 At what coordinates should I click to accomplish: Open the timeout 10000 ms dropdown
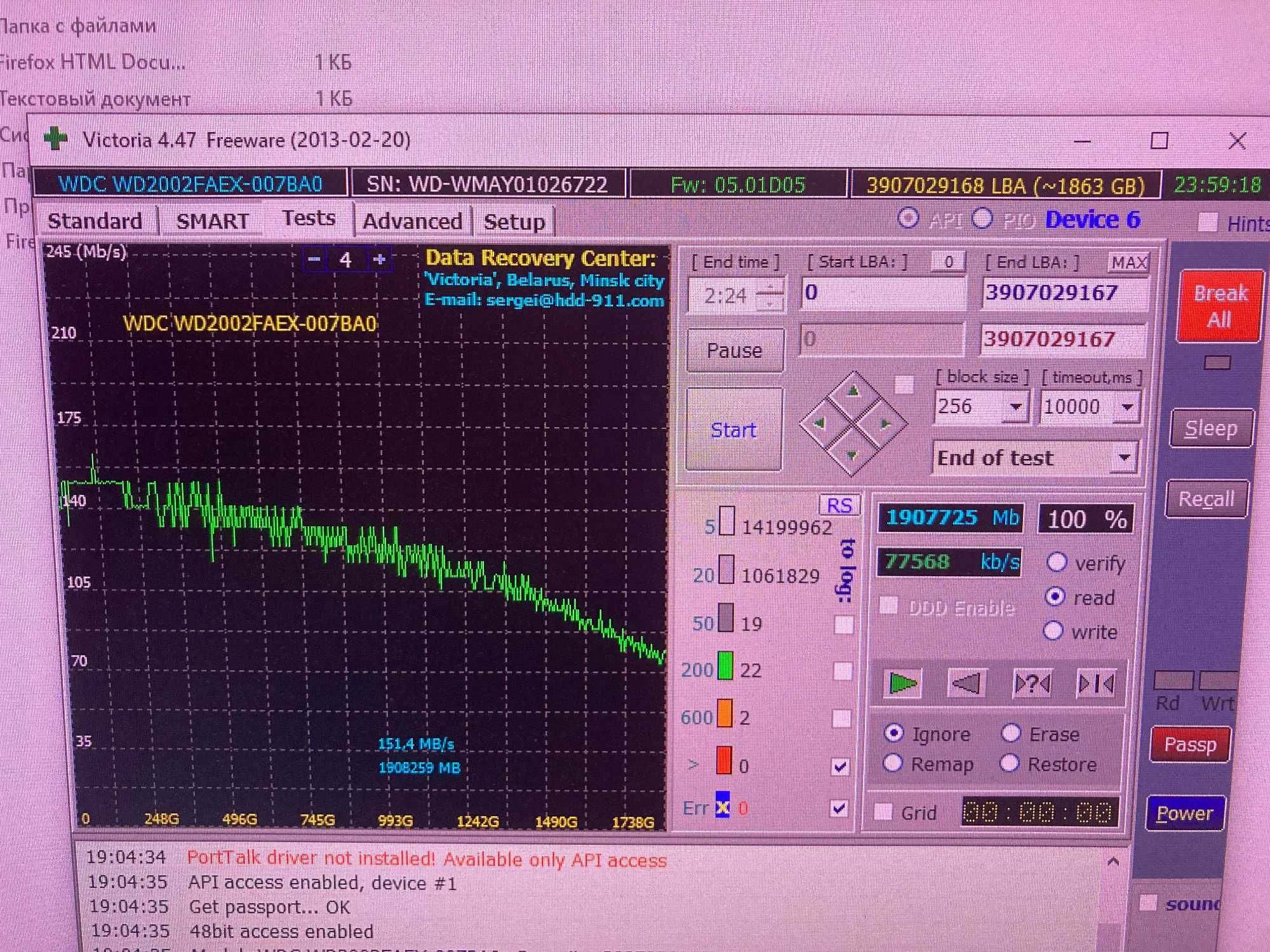click(1127, 407)
